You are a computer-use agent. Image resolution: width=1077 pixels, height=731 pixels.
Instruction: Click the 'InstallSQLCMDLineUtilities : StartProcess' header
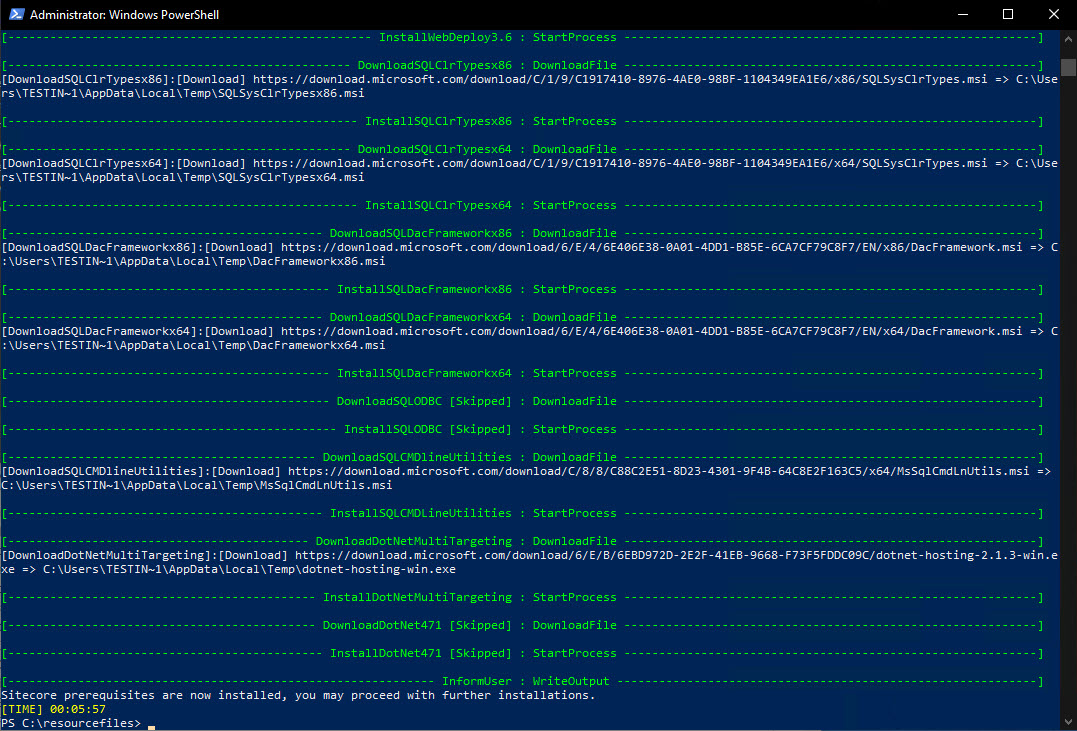pos(522,514)
